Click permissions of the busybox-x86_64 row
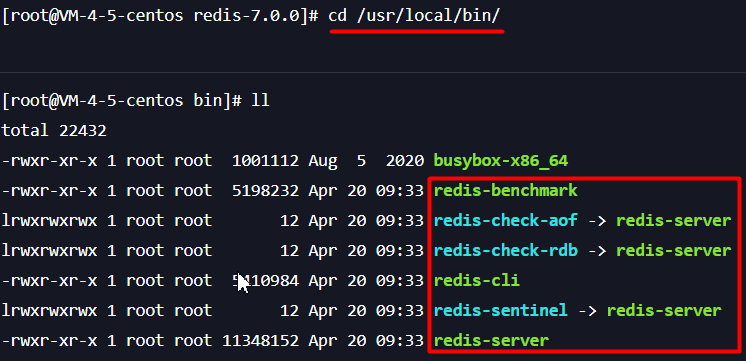 pos(49,161)
